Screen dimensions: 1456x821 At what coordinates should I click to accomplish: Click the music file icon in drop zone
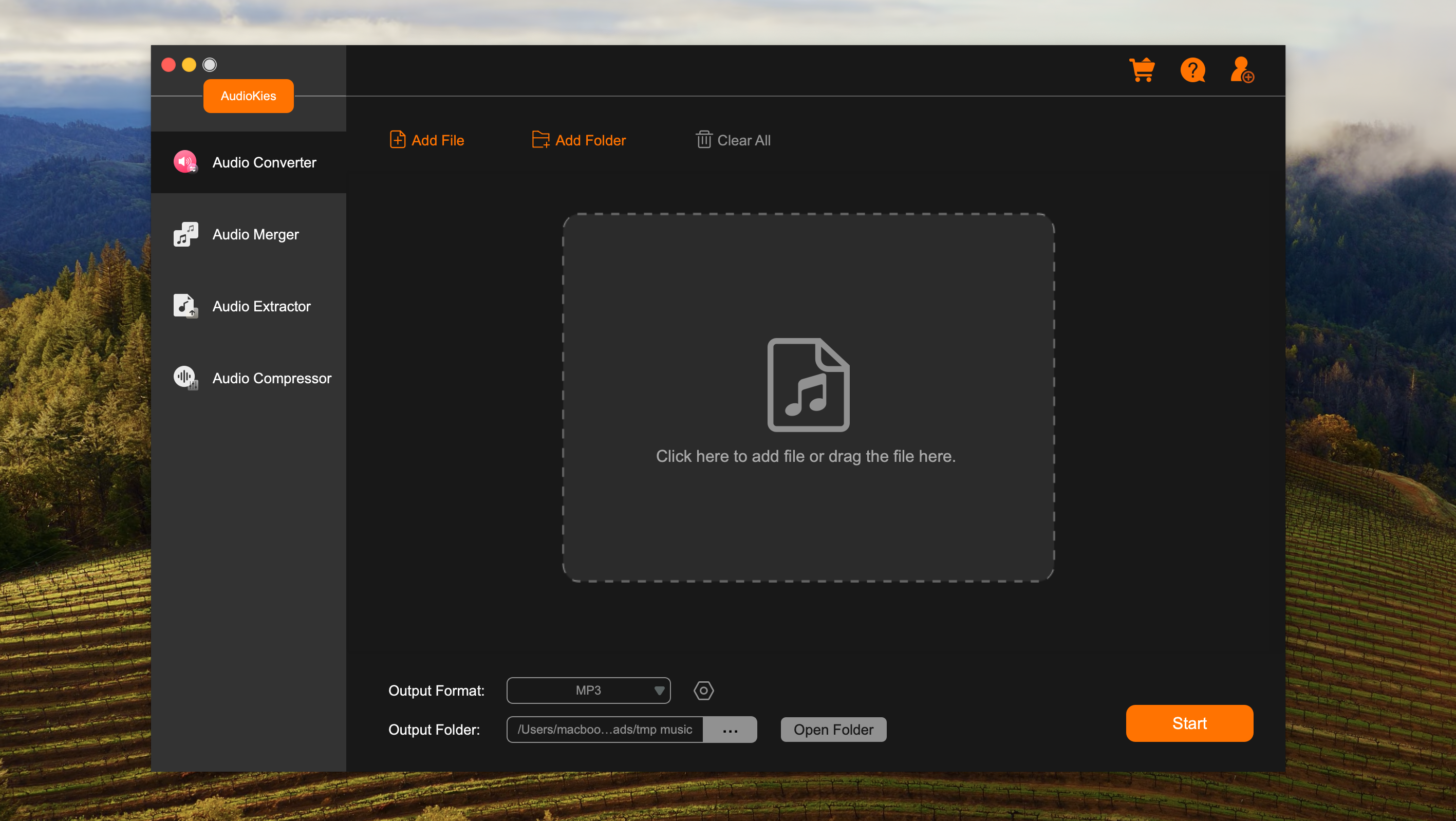tap(808, 385)
